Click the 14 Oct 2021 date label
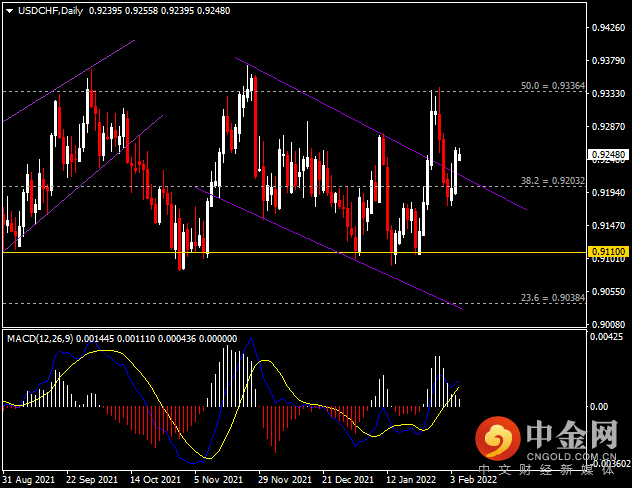The height and width of the screenshot is (488, 632). 156,480
